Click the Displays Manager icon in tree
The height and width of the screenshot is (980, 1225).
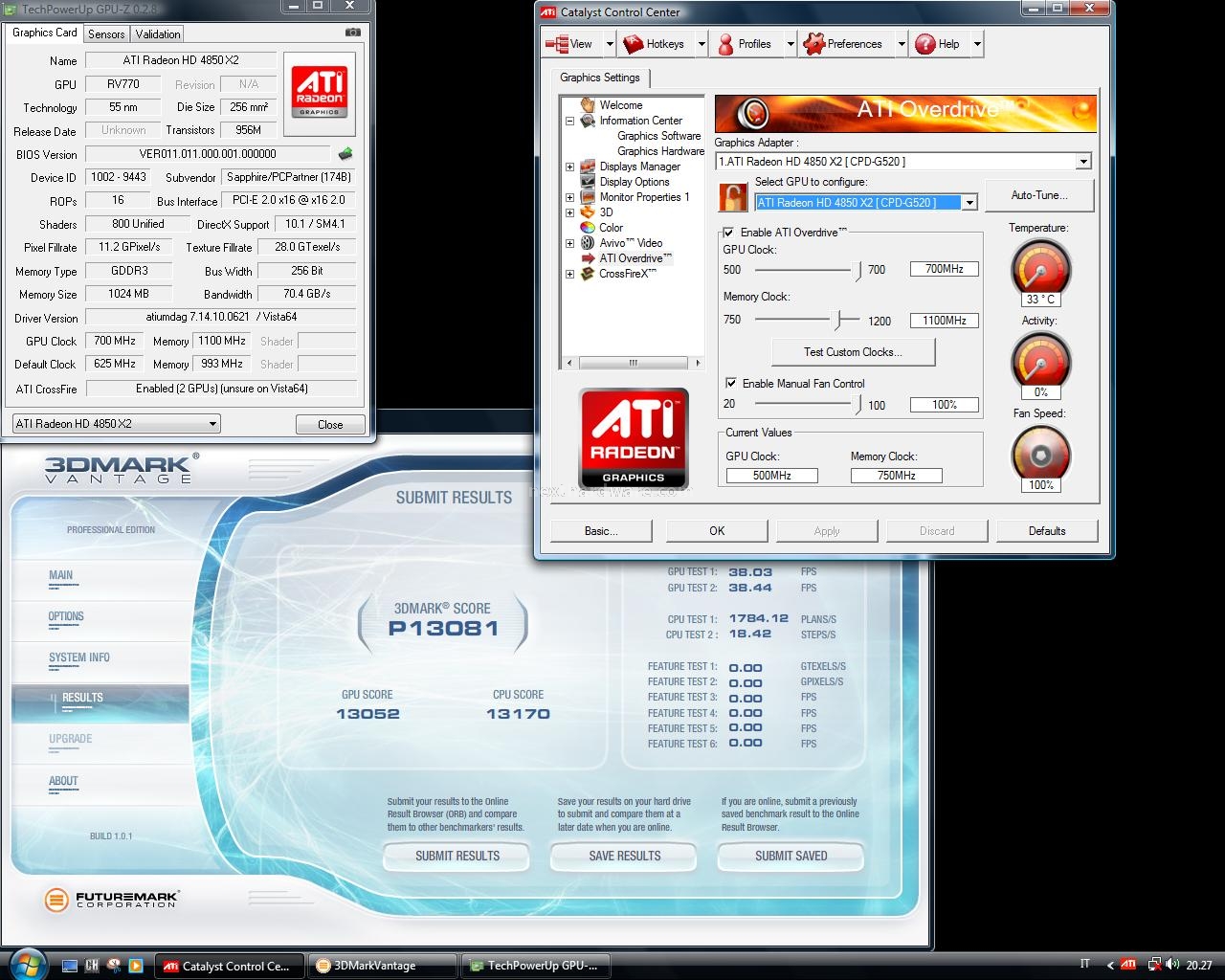click(x=588, y=167)
